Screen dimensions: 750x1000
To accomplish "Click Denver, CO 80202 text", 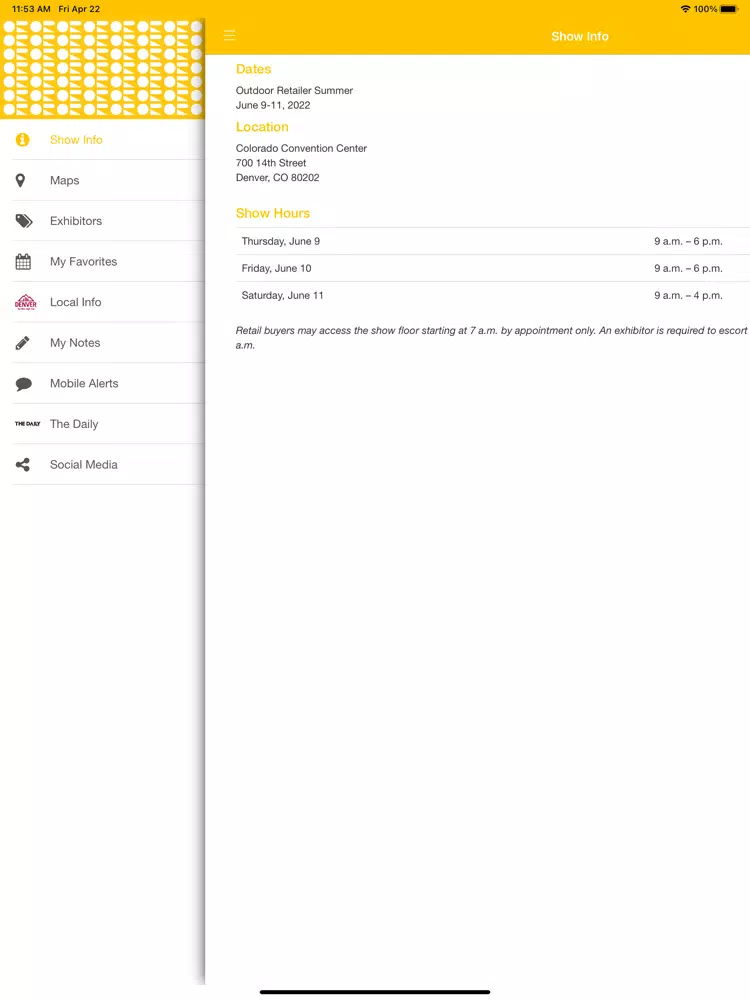I will coord(277,177).
